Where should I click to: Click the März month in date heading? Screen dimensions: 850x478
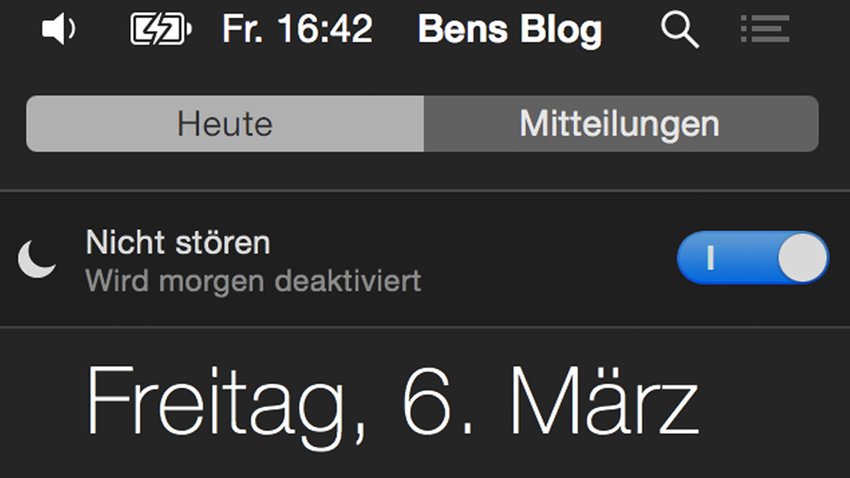605,400
